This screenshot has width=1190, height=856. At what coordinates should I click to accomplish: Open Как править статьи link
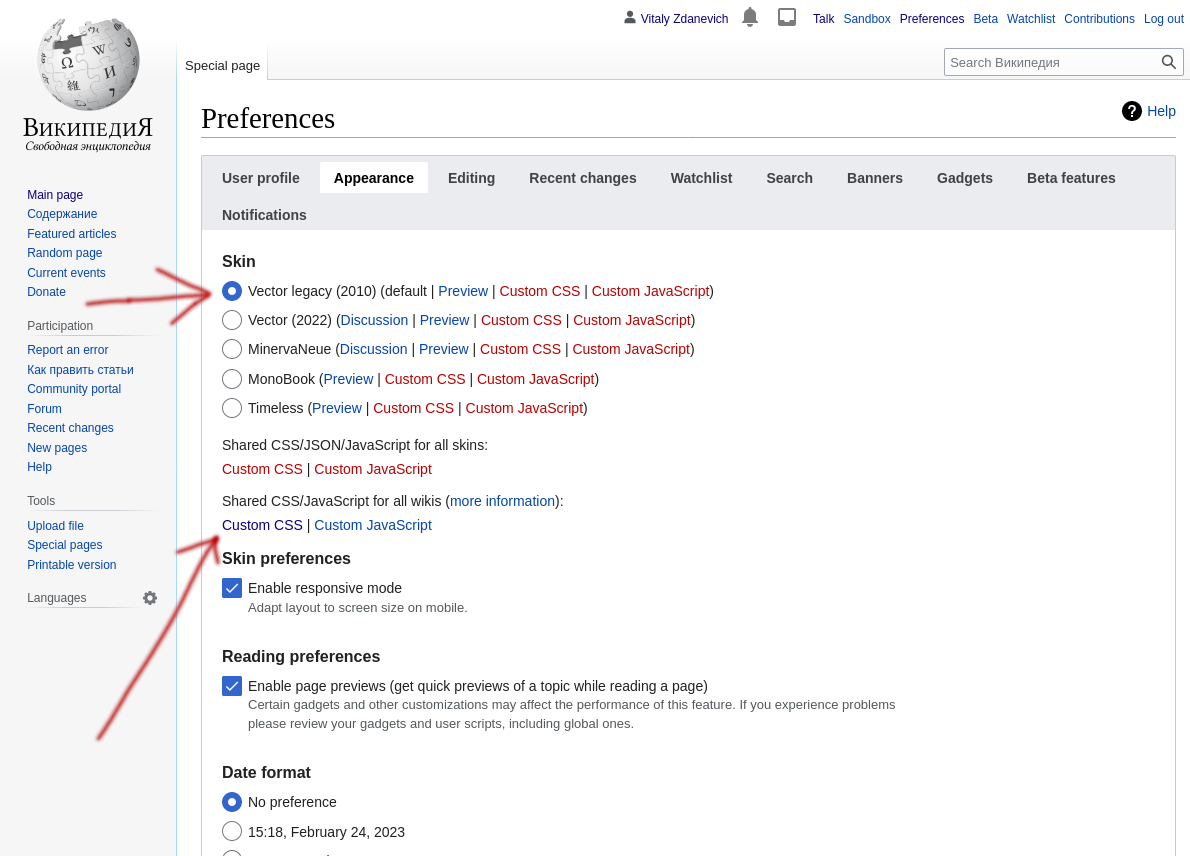click(x=80, y=370)
